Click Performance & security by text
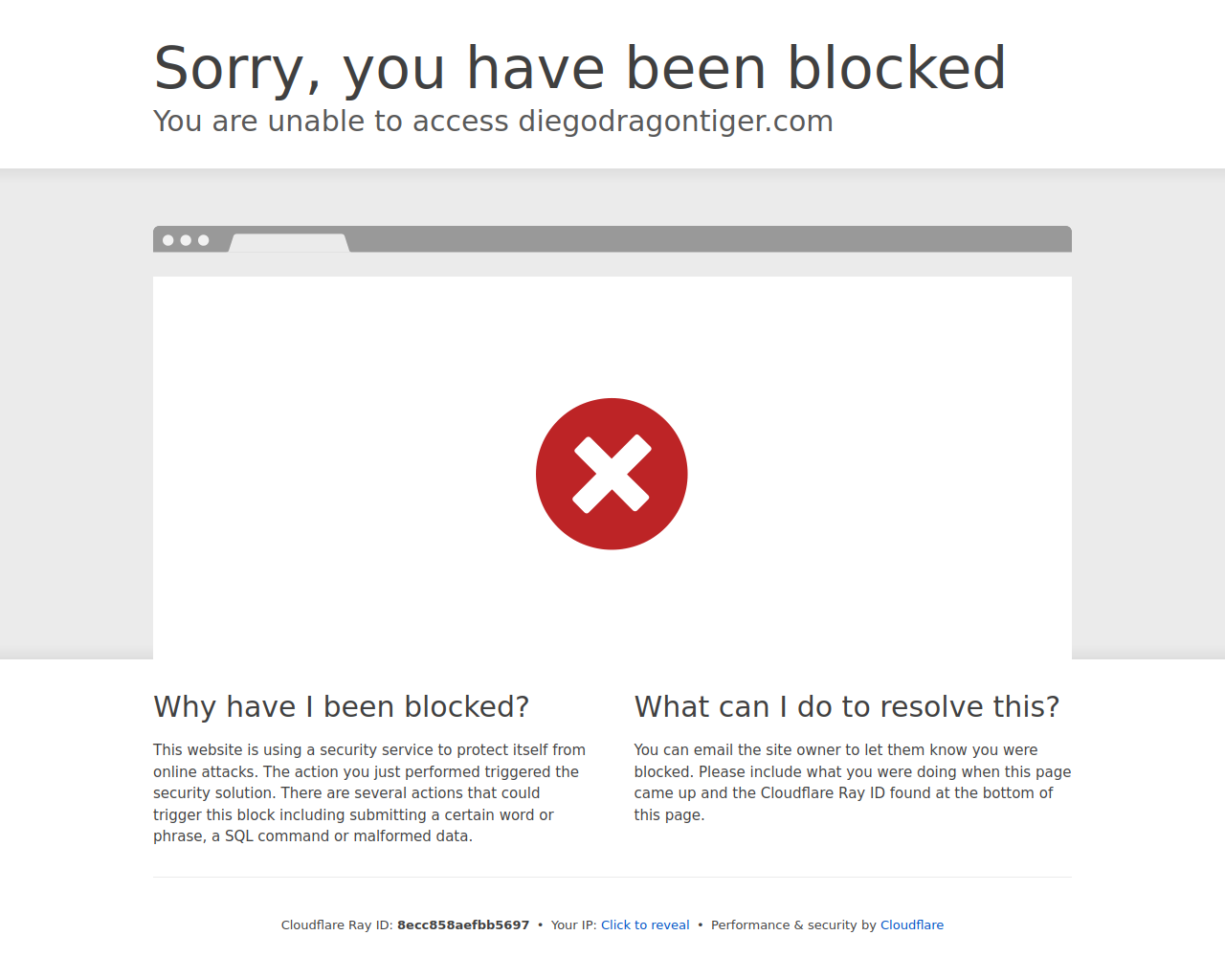This screenshot has height=980, width=1225. 793,924
